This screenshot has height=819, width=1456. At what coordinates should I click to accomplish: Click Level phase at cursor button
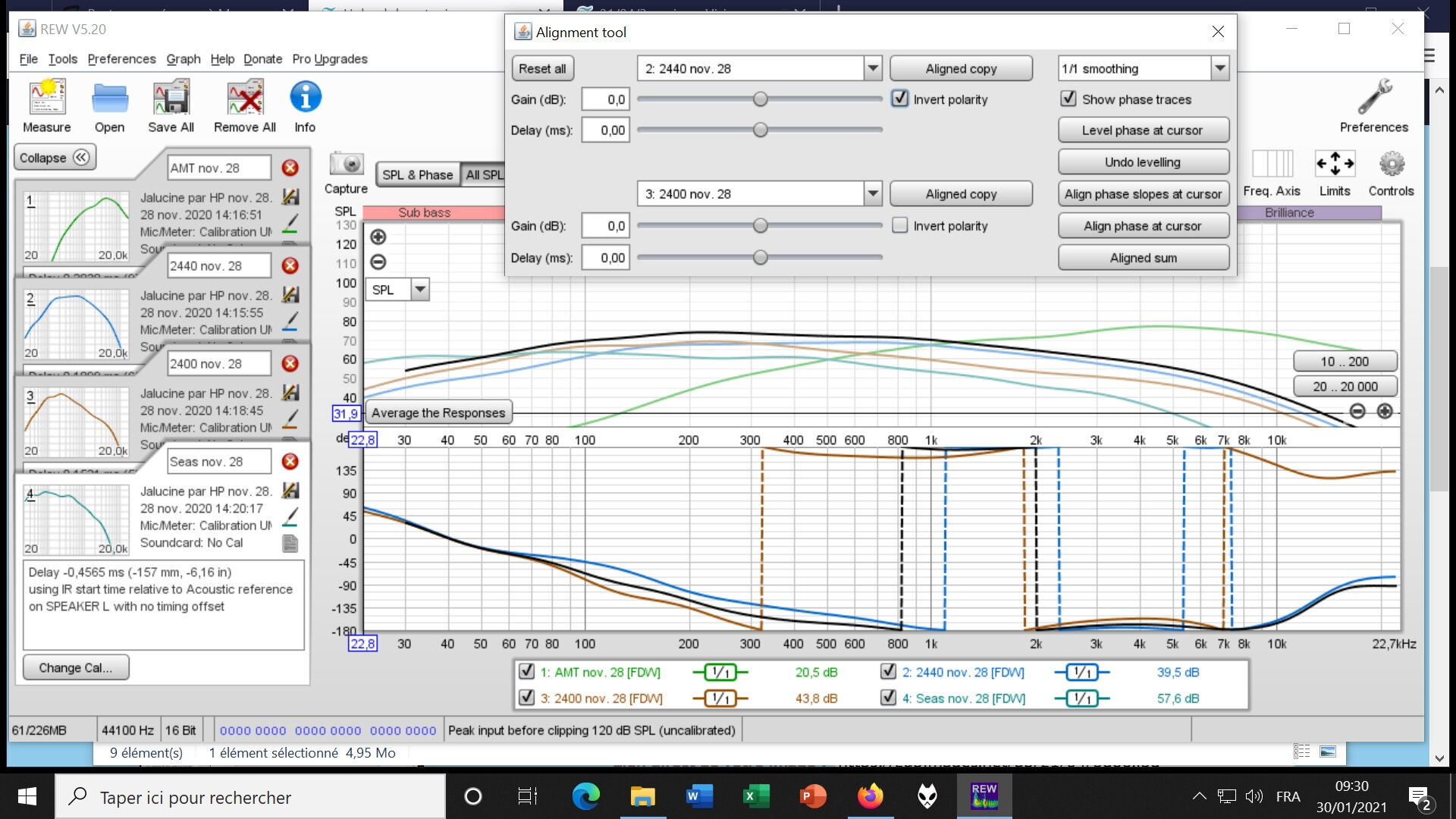[x=1143, y=130]
